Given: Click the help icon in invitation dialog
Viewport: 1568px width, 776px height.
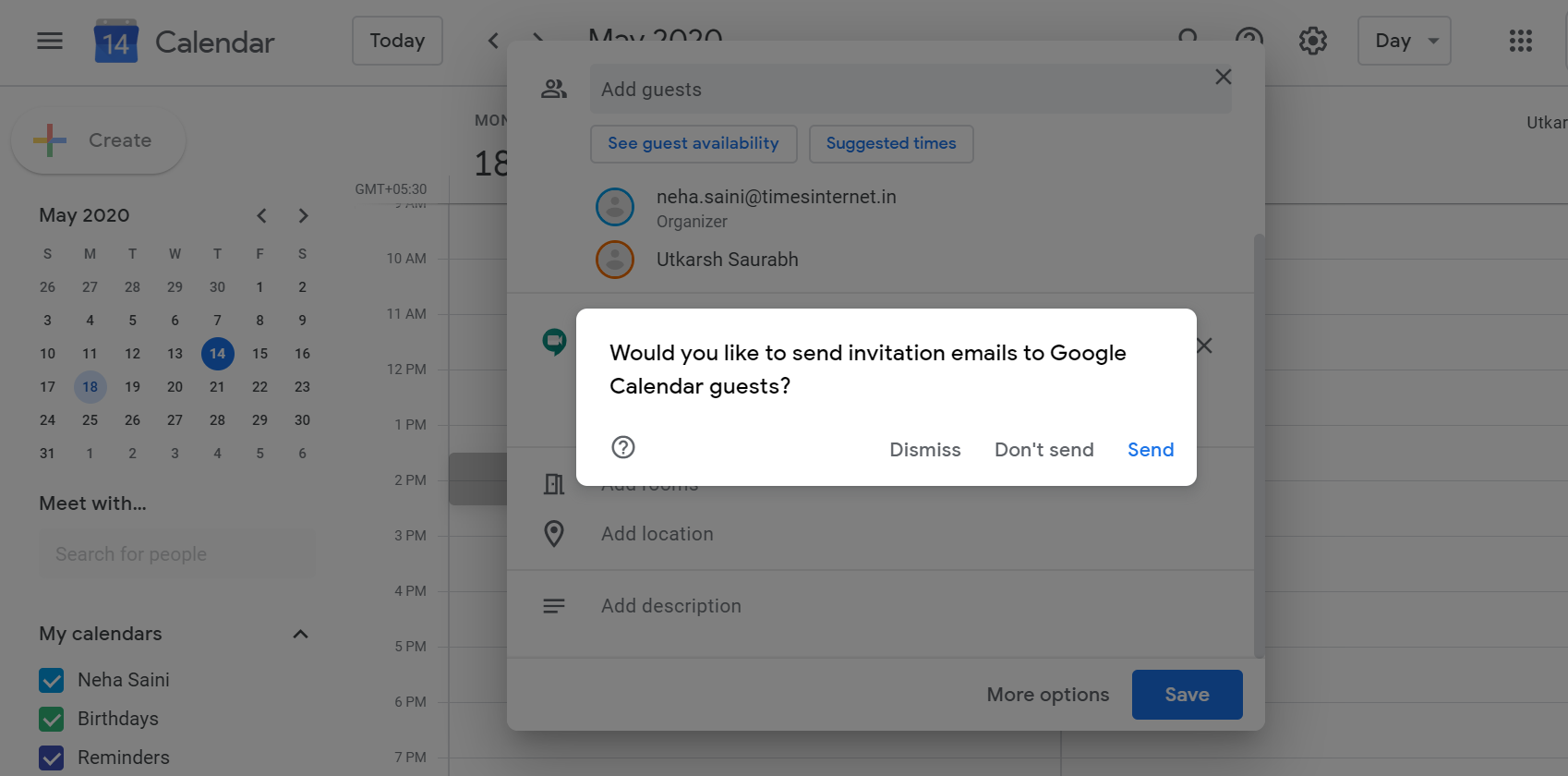Looking at the screenshot, I should point(623,447).
